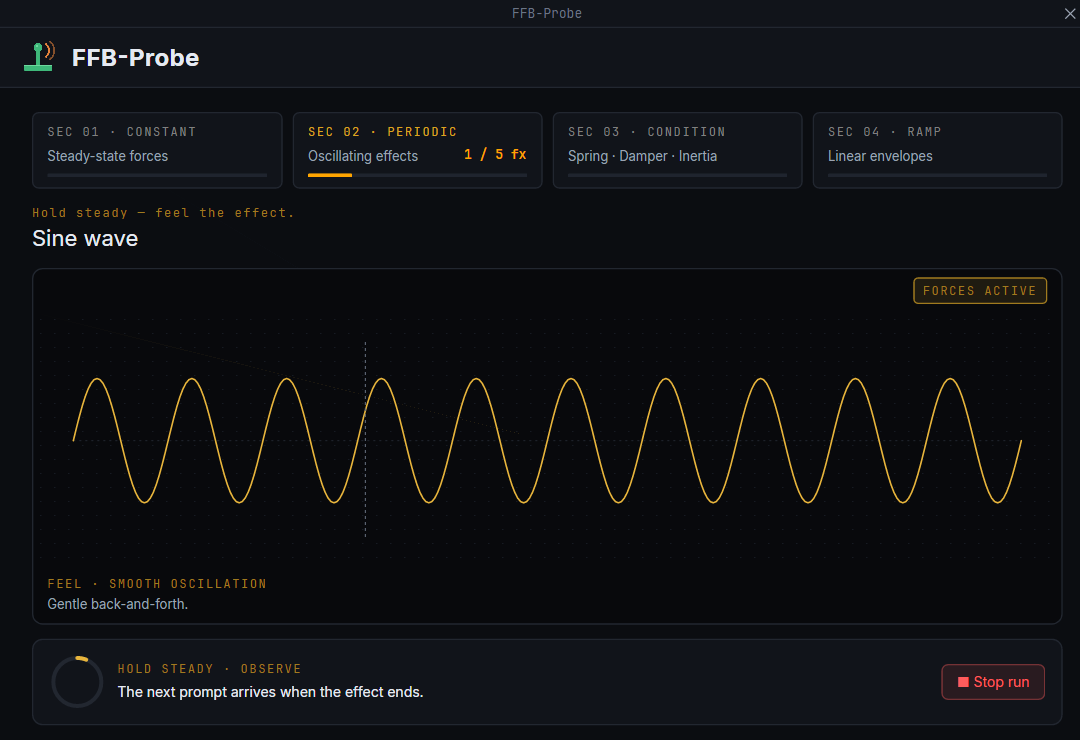Click the "Linear envelopes" subtitle

click(880, 156)
